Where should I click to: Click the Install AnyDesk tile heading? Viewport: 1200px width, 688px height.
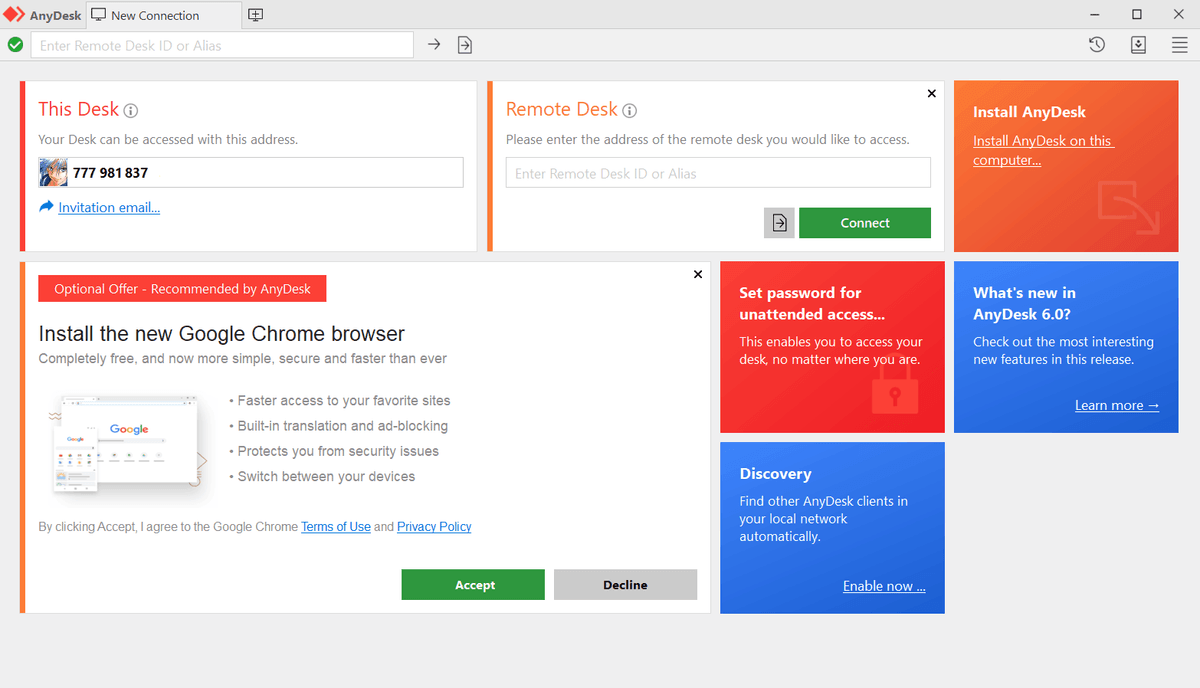(1029, 112)
